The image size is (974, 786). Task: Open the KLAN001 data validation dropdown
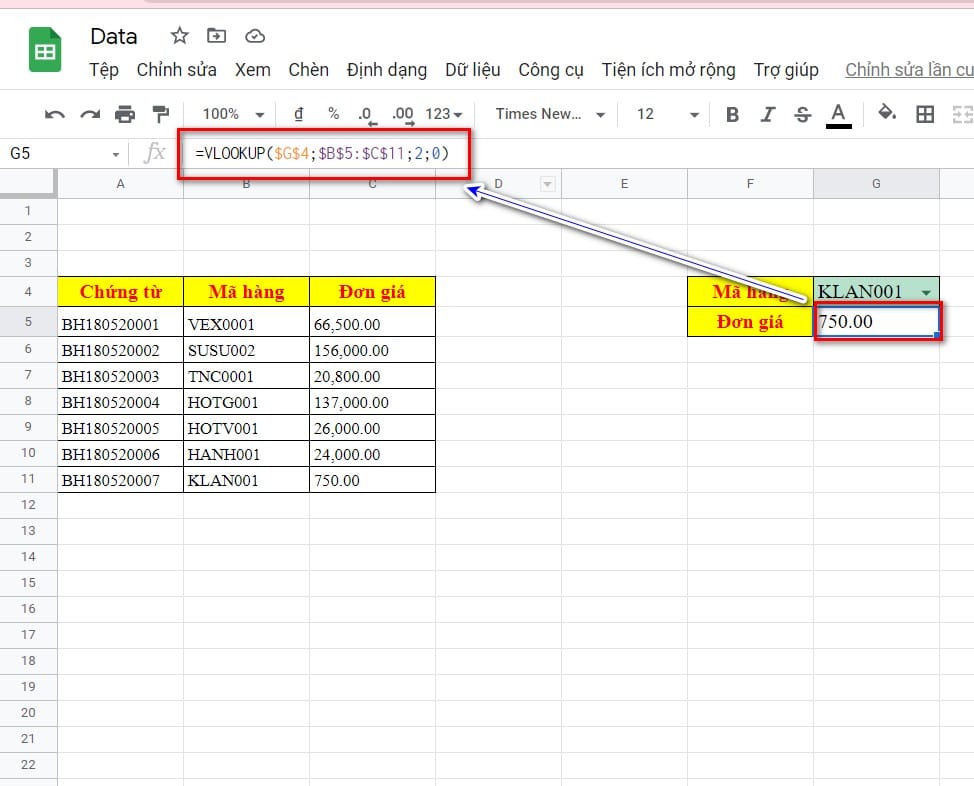pos(926,293)
